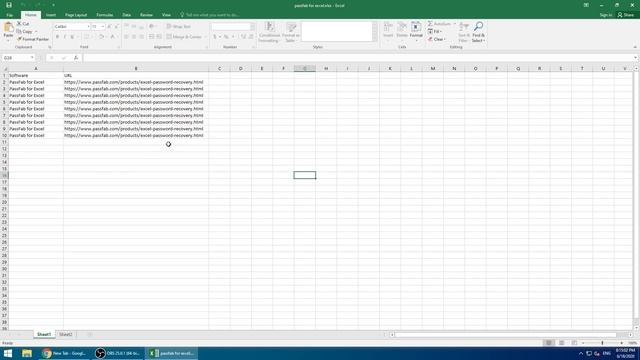Click the Borders icon
Image resolution: width=640 pixels, height=360 pixels.
pos(87,37)
